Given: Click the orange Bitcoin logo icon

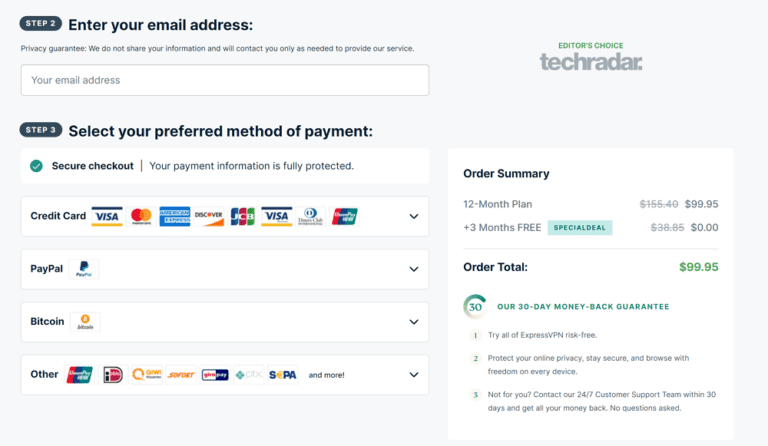Looking at the screenshot, I should point(85,322).
